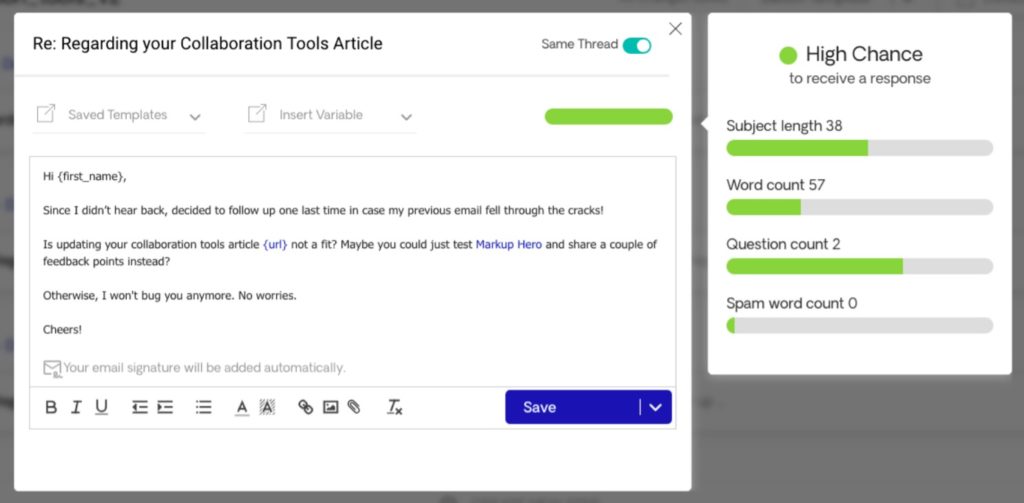
Task: Apply underline formatting
Action: [x=101, y=407]
